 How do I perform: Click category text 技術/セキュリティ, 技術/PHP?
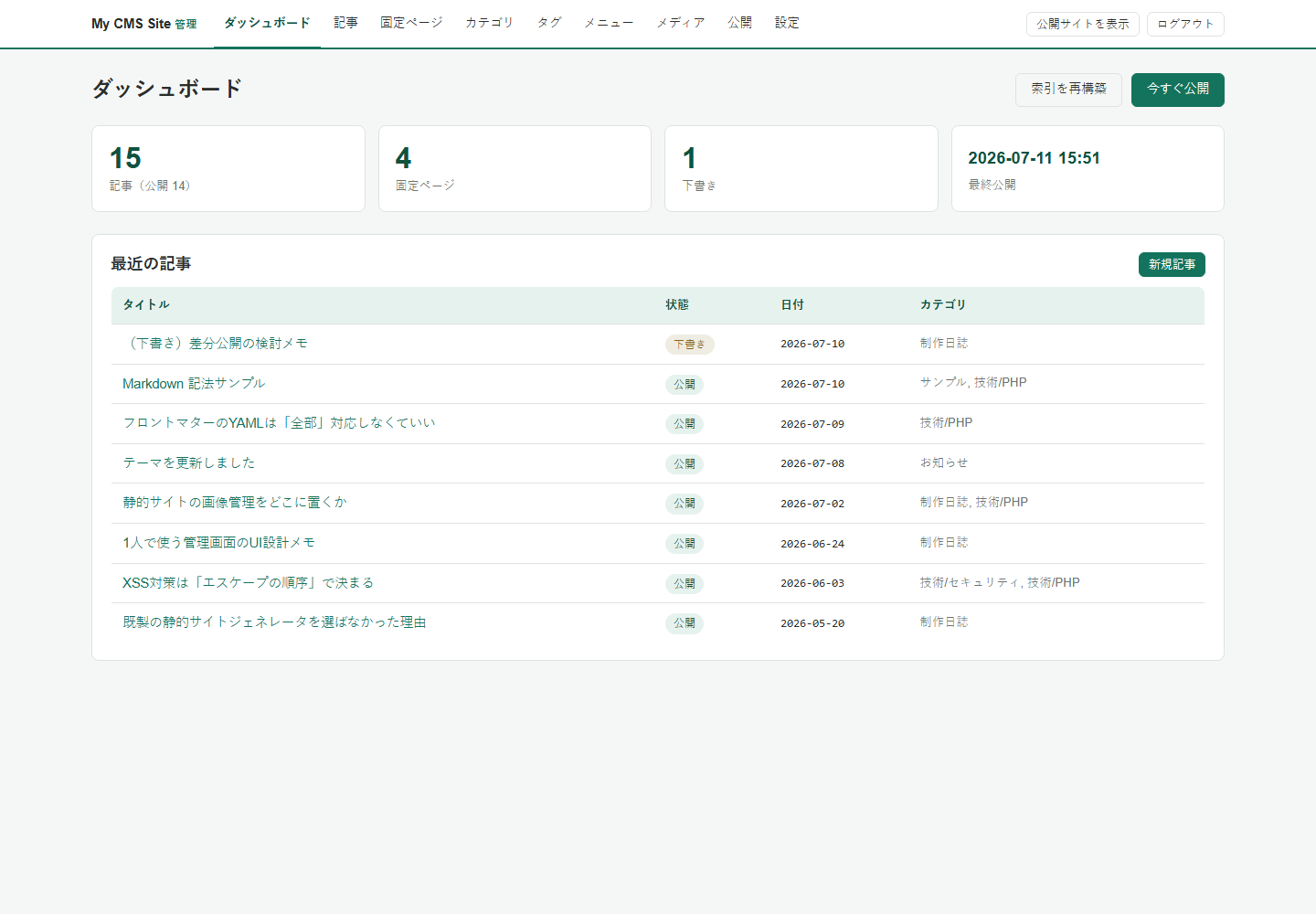[1000, 582]
